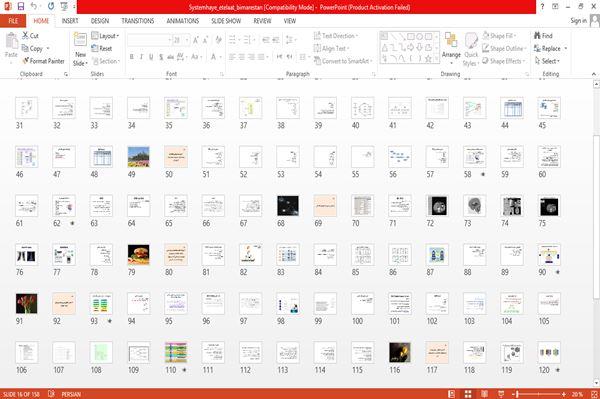Click Convert to SmartArt icon
The width and height of the screenshot is (600, 399).
(317, 61)
